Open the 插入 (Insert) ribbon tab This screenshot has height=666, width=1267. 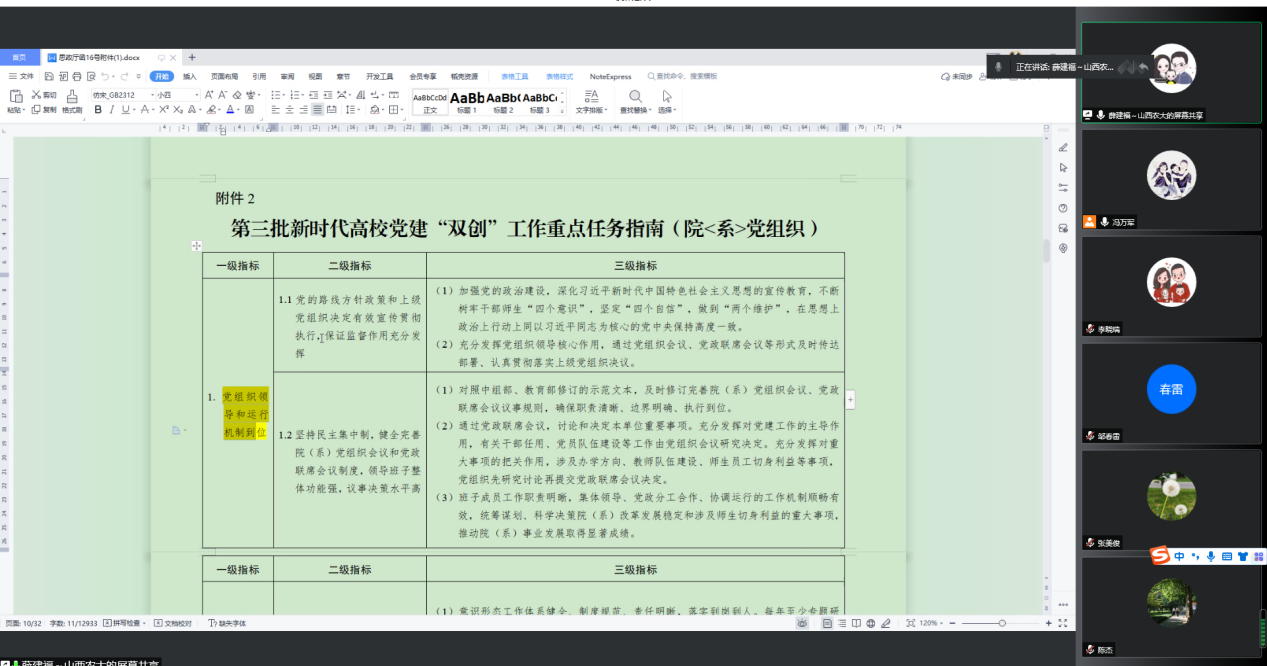pyautogui.click(x=189, y=76)
